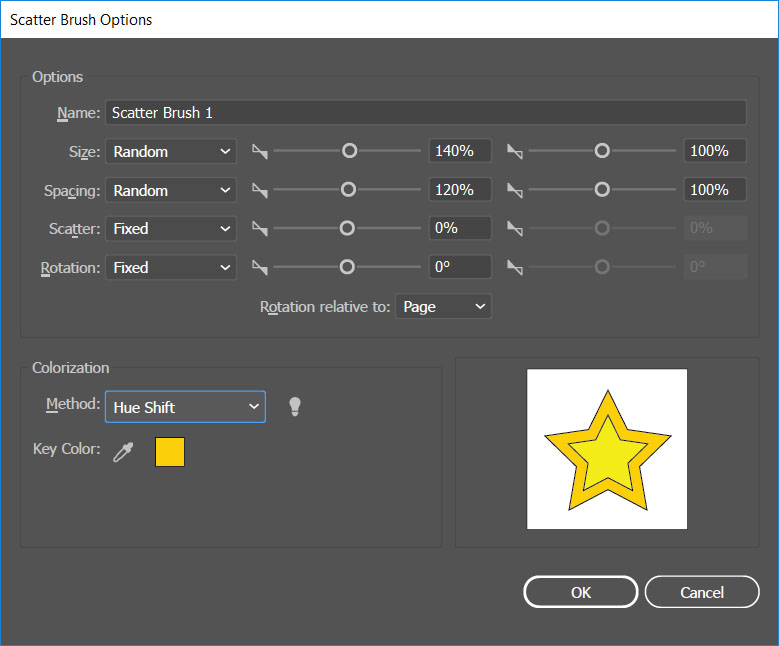
Task: Expand the Rotation relative to Page dropdown
Action: point(443,307)
